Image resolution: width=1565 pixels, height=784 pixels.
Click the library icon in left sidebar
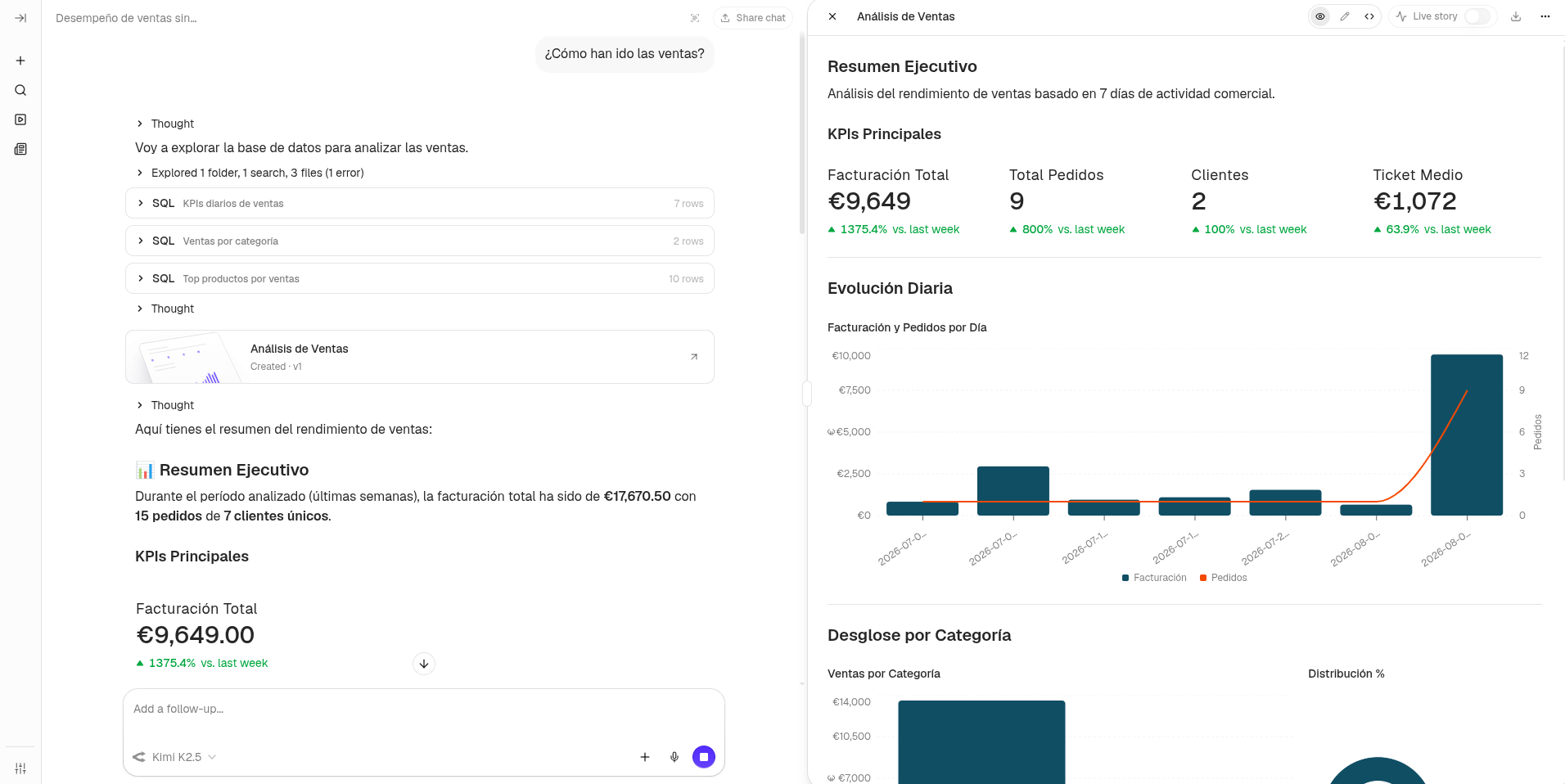[x=20, y=149]
